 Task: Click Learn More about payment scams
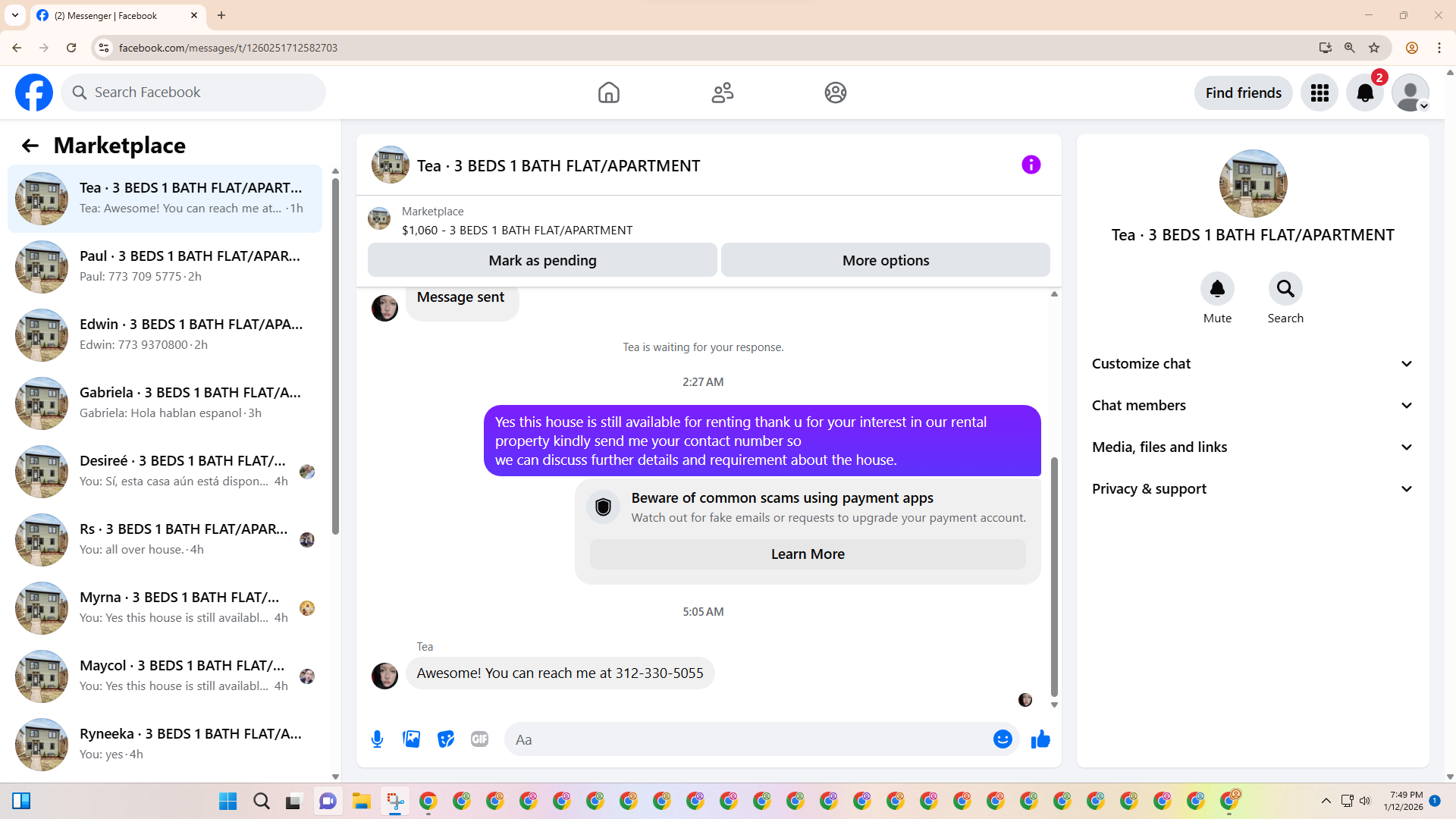pyautogui.click(x=808, y=554)
